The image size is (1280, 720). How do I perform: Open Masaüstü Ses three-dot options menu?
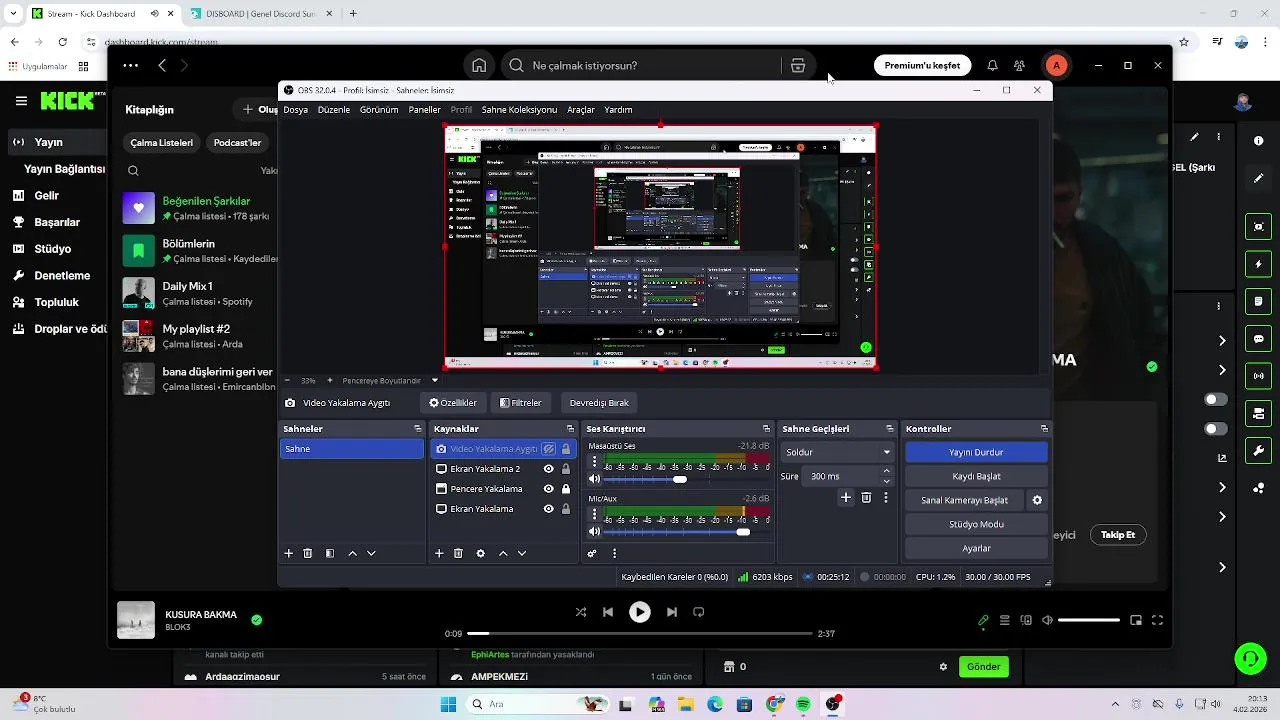coord(594,462)
